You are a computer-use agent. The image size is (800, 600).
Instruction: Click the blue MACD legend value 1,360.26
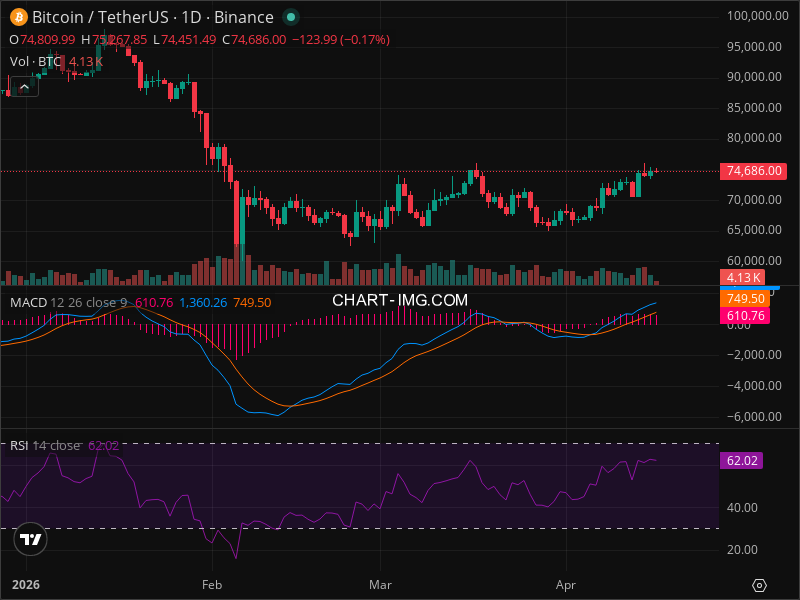tap(203, 303)
